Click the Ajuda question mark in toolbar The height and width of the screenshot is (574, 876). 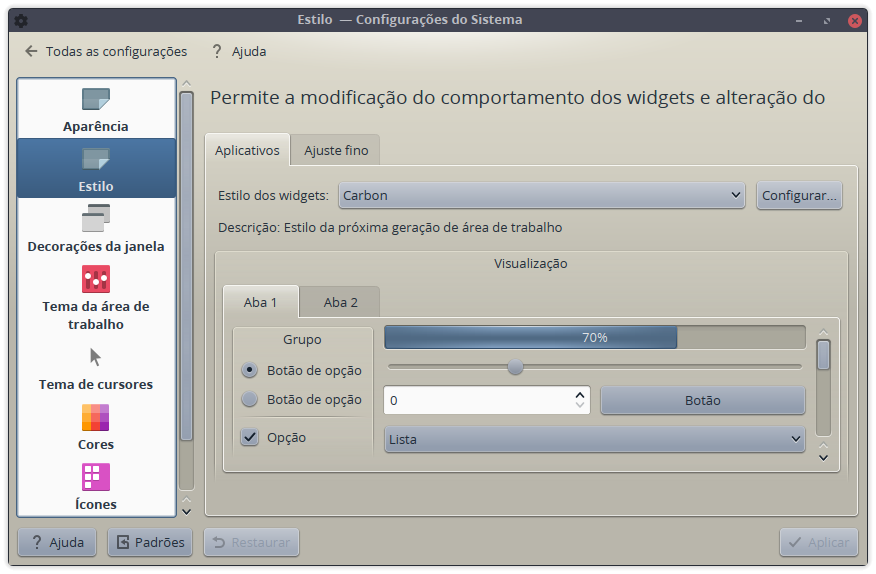(217, 51)
